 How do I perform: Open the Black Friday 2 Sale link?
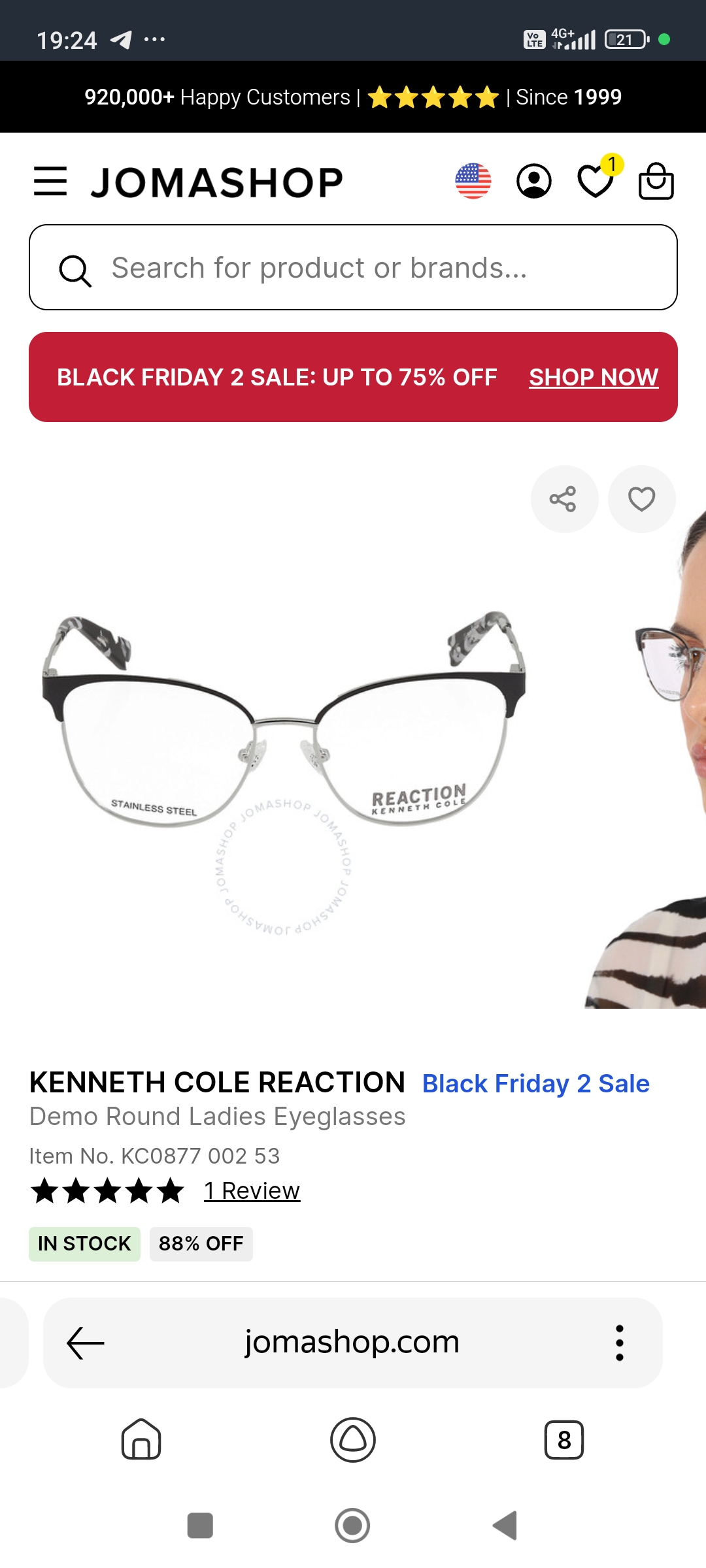(536, 1084)
